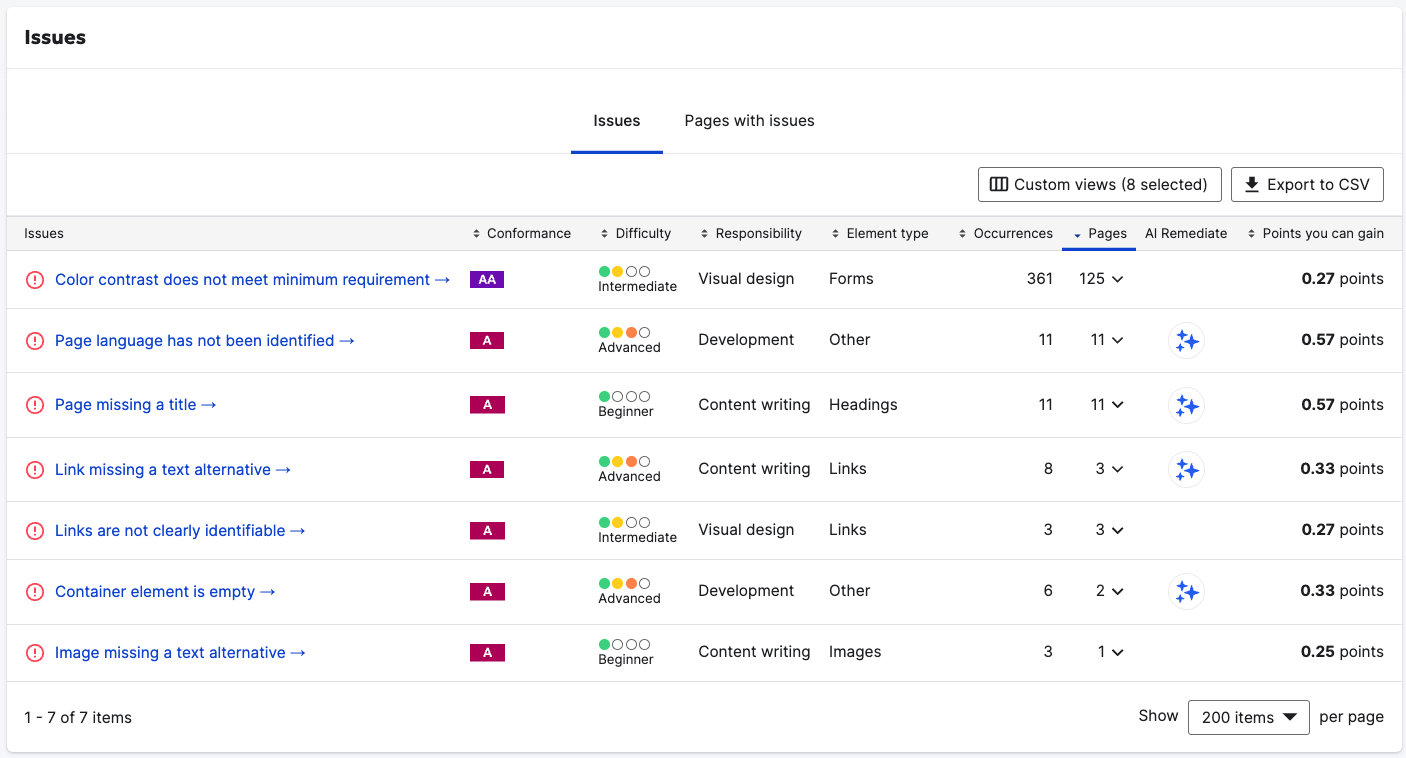Image resolution: width=1406 pixels, height=758 pixels.
Task: Open Image missing a text alternative issue
Action: 180,653
